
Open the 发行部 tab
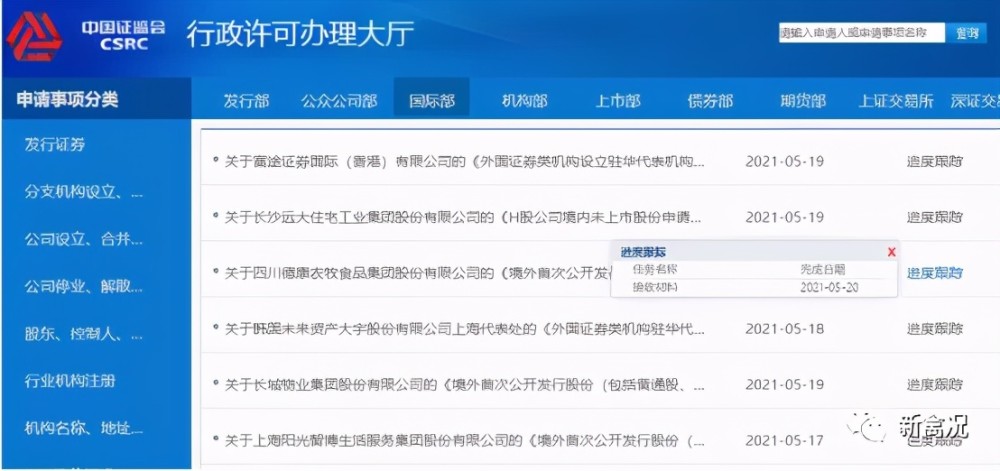246,101
